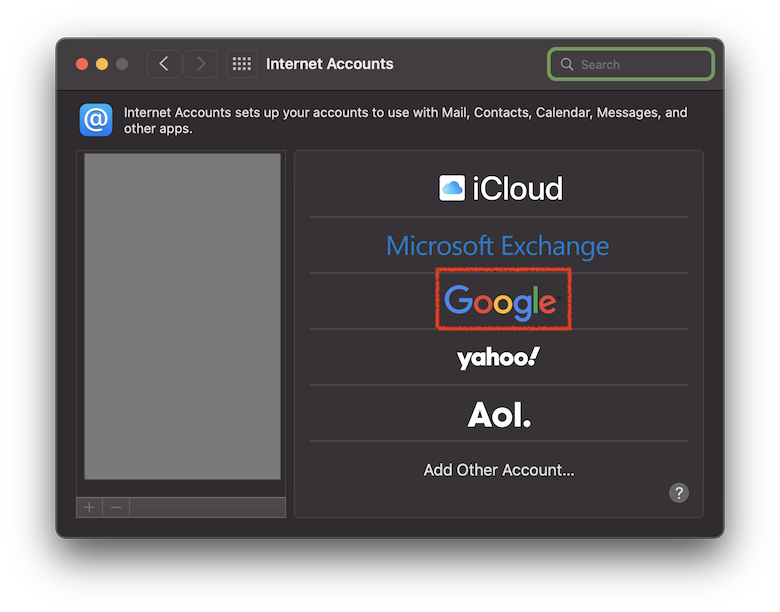Click the yellow minimize window button
The height and width of the screenshot is (612, 780).
point(102,64)
